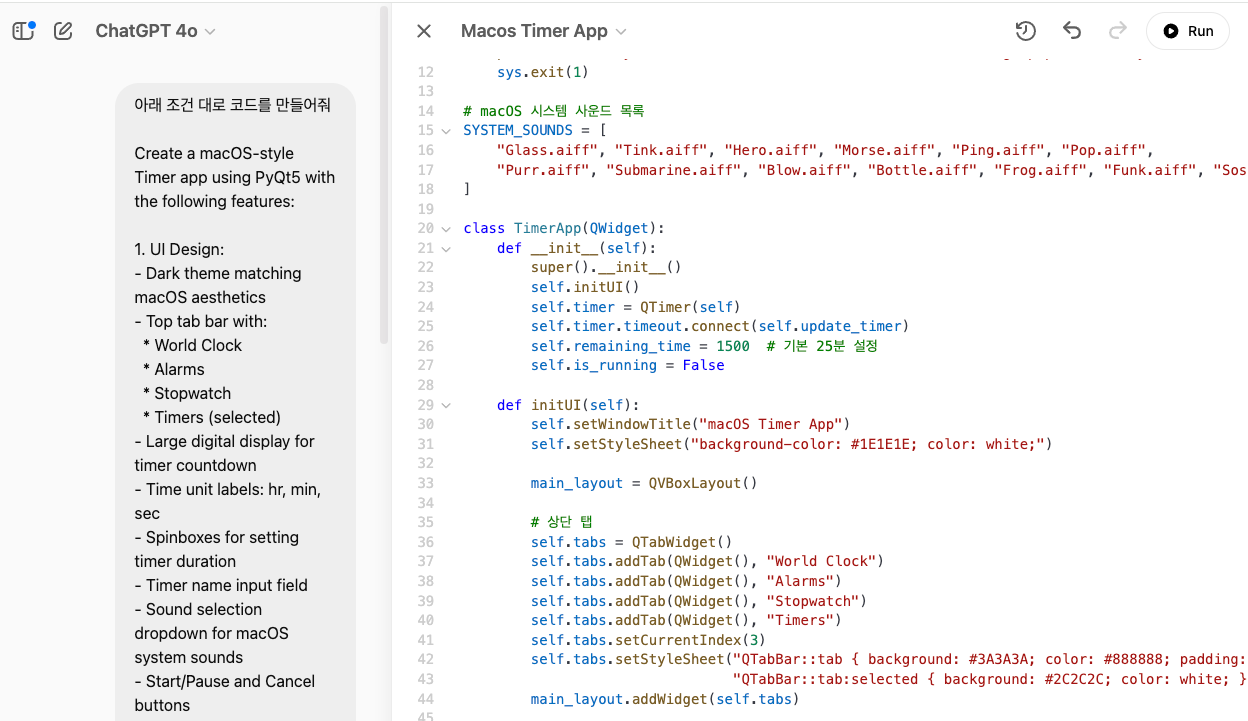Click 'self.remaining_time' on line 26

pos(611,346)
